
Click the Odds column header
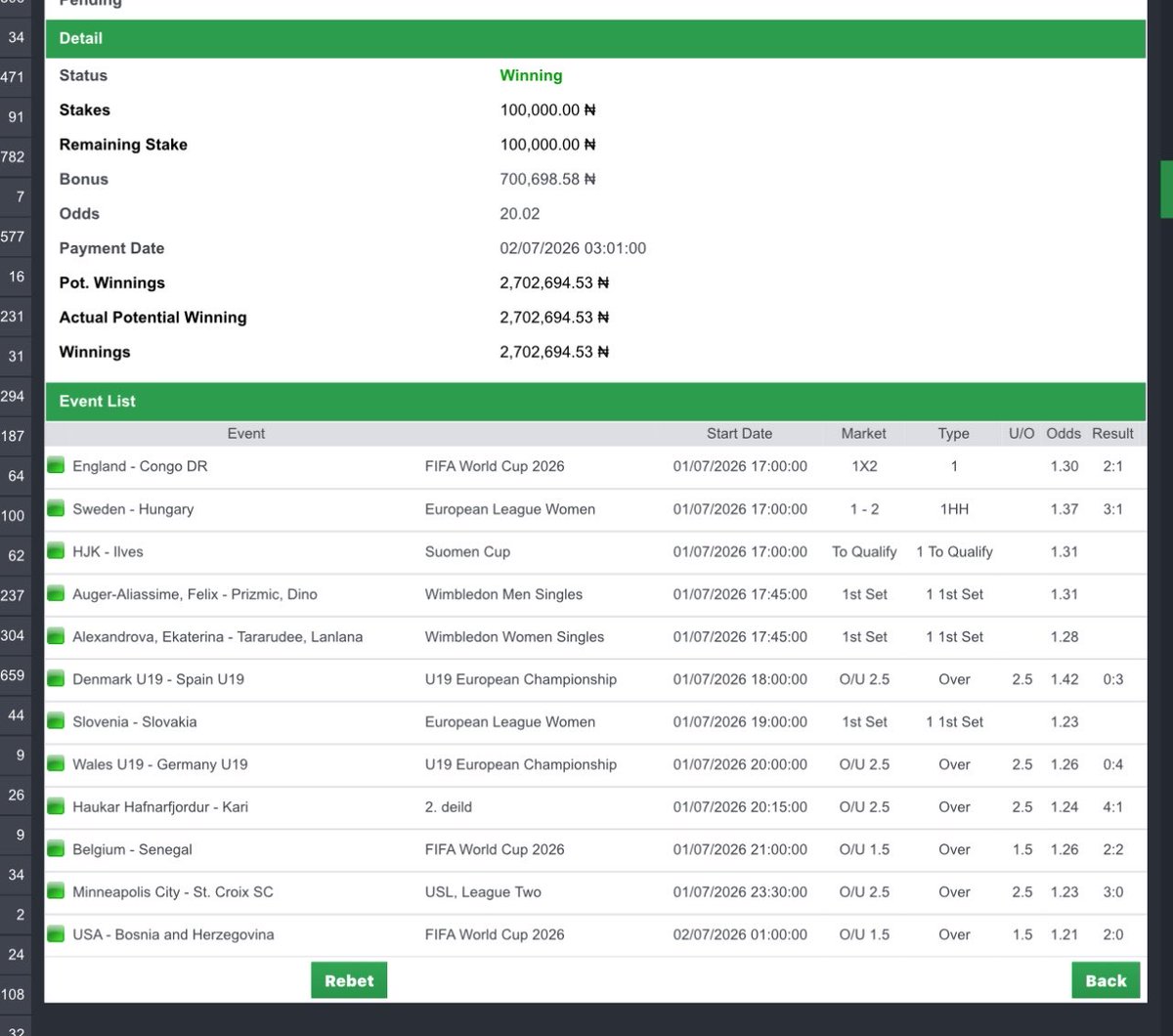click(x=1064, y=433)
